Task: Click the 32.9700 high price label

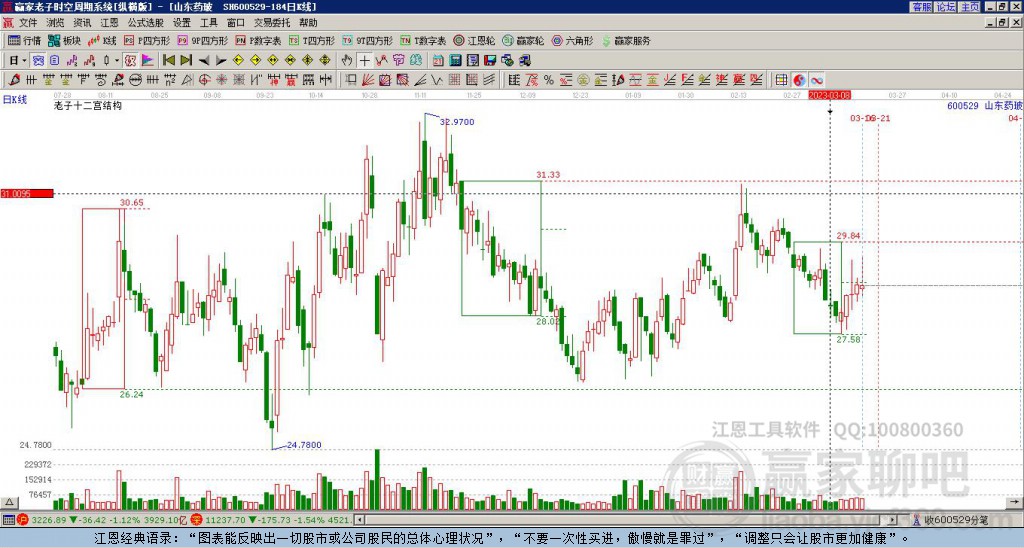Action: [x=457, y=122]
